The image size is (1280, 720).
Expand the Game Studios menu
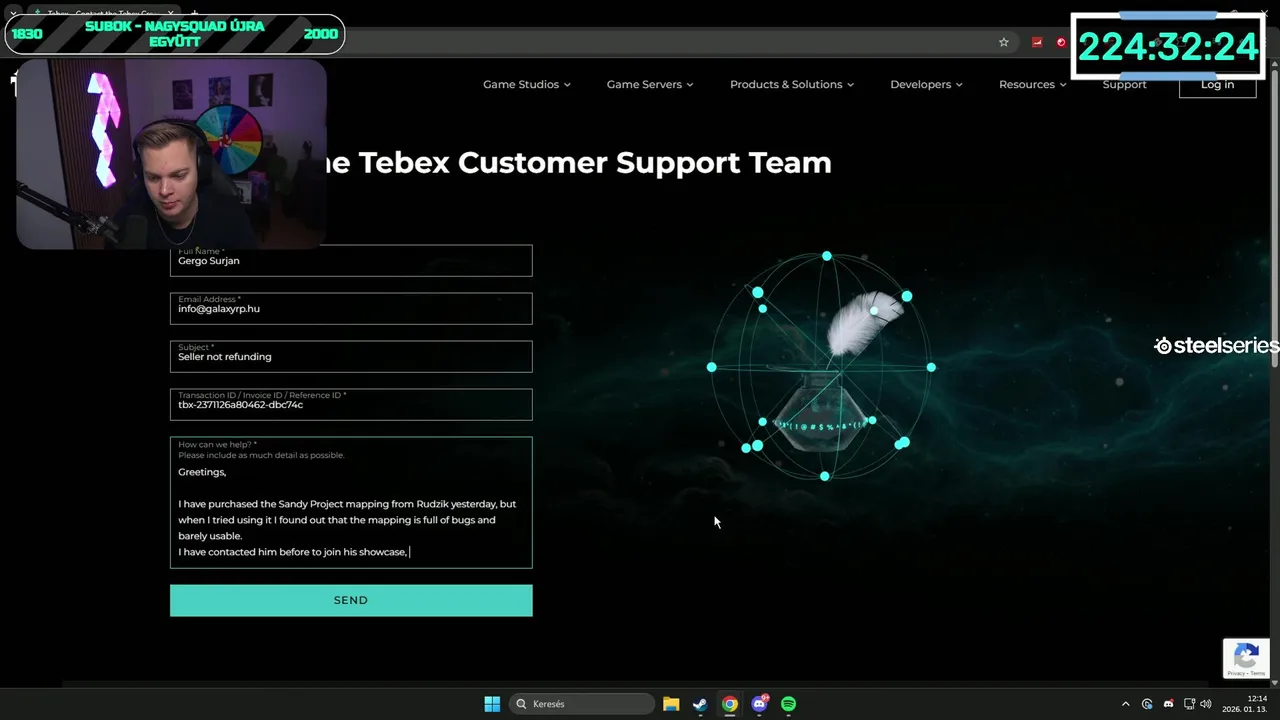(526, 84)
